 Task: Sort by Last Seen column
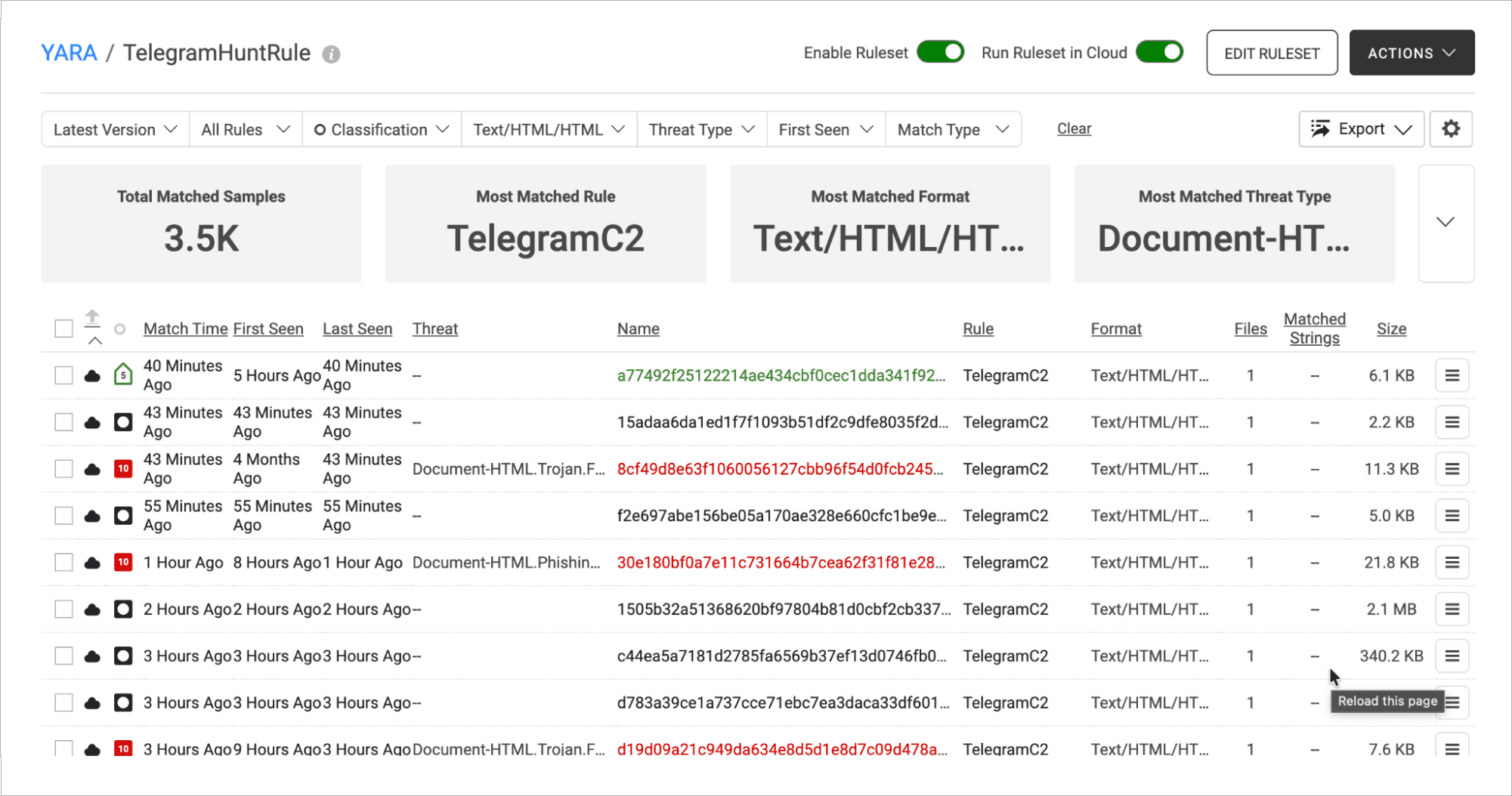pos(357,329)
